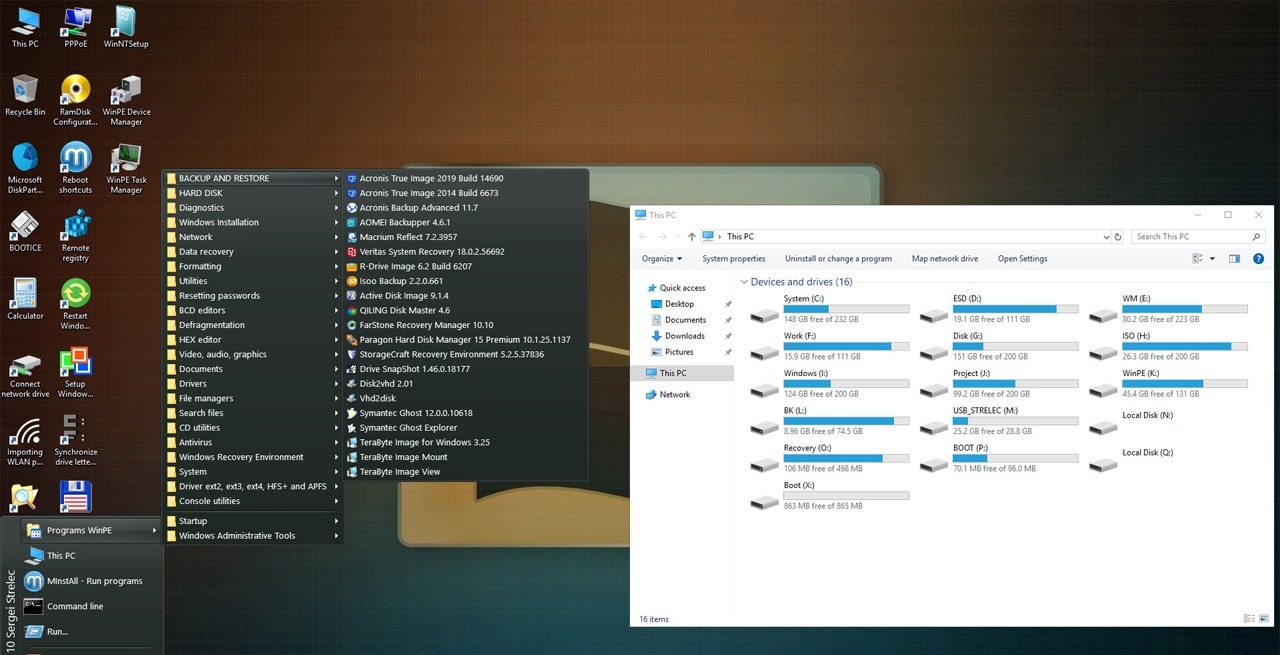Viewport: 1280px width, 655px height.
Task: Click the Explorer help question icon
Action: point(1259,258)
